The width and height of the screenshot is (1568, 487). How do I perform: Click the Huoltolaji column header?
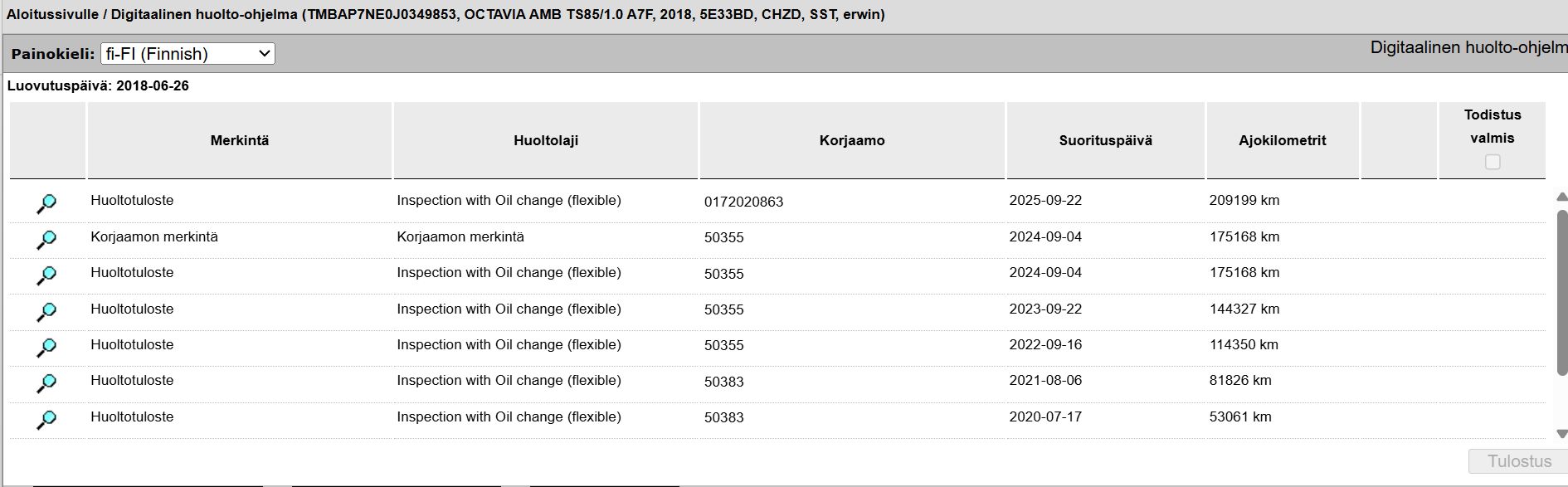click(546, 140)
